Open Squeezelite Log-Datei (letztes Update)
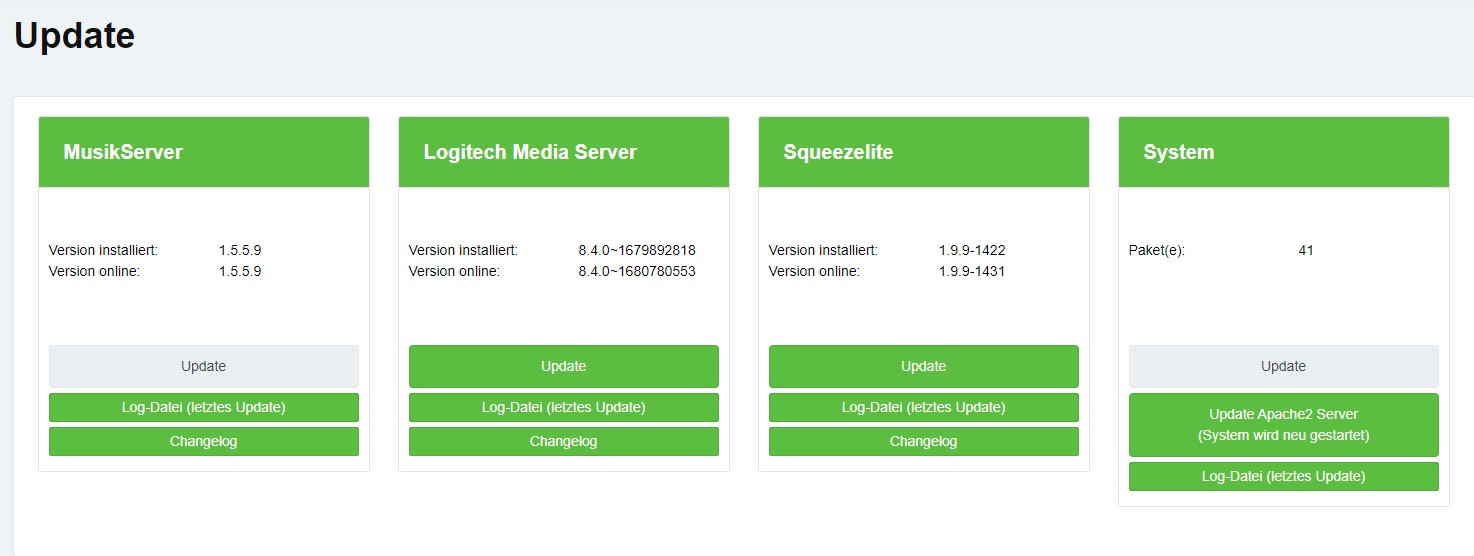 tap(924, 407)
